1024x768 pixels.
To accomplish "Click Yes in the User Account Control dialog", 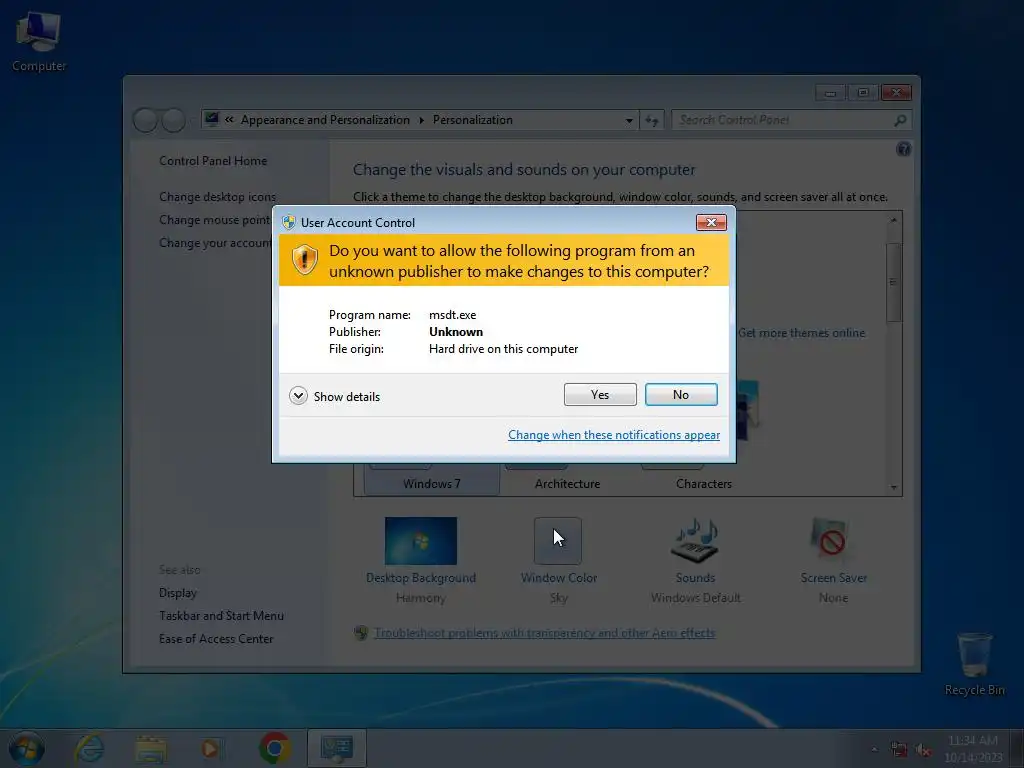I will point(600,394).
